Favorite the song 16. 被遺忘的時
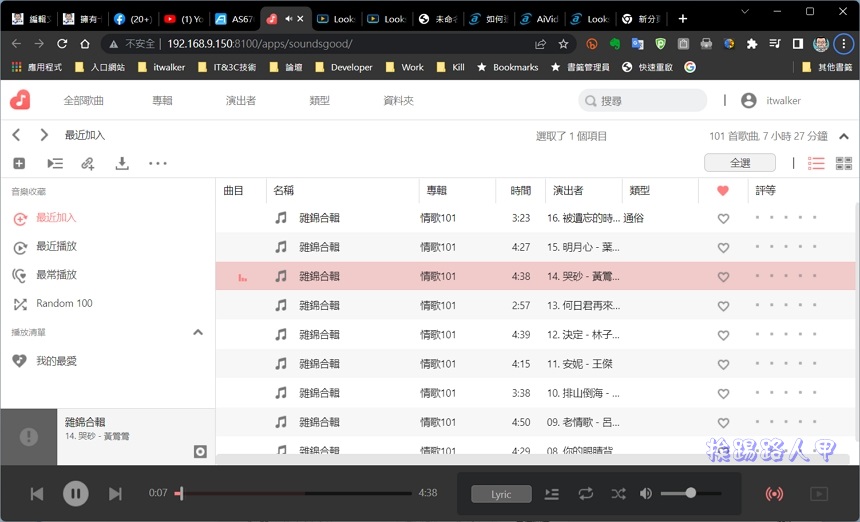 (723, 218)
